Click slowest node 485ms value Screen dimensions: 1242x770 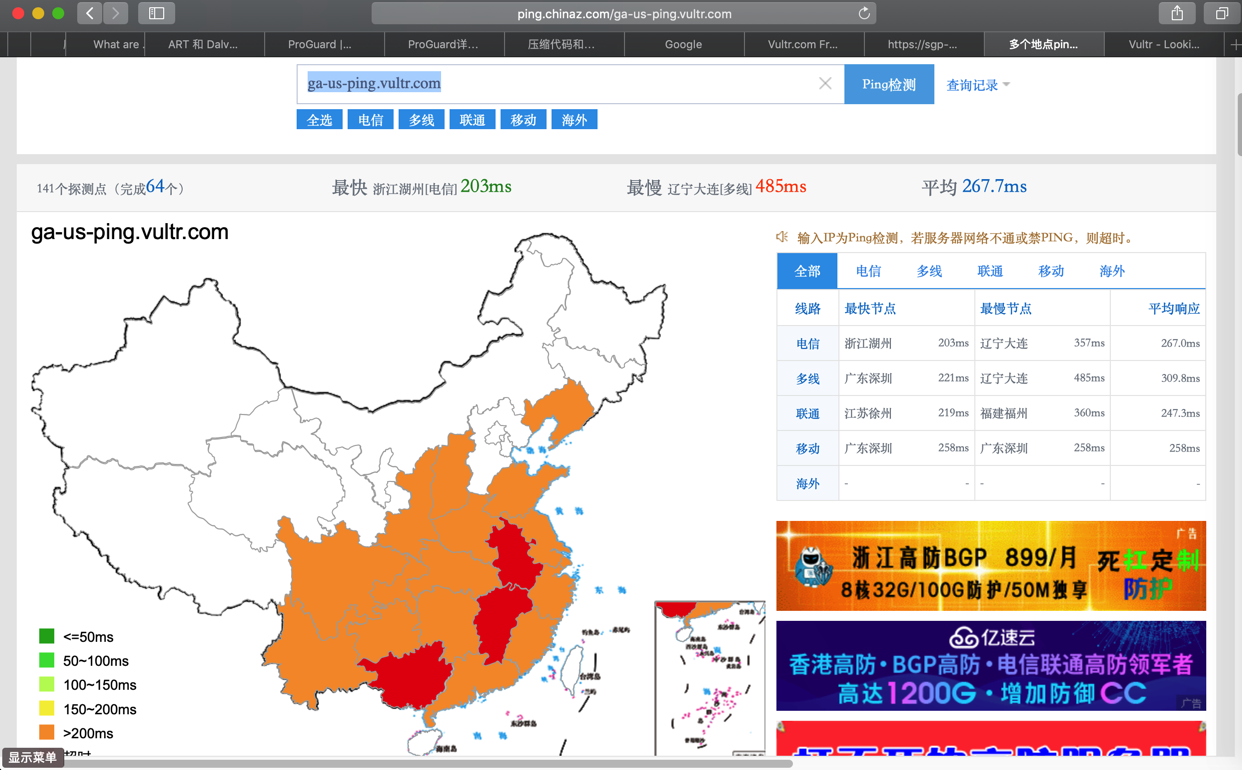[781, 186]
